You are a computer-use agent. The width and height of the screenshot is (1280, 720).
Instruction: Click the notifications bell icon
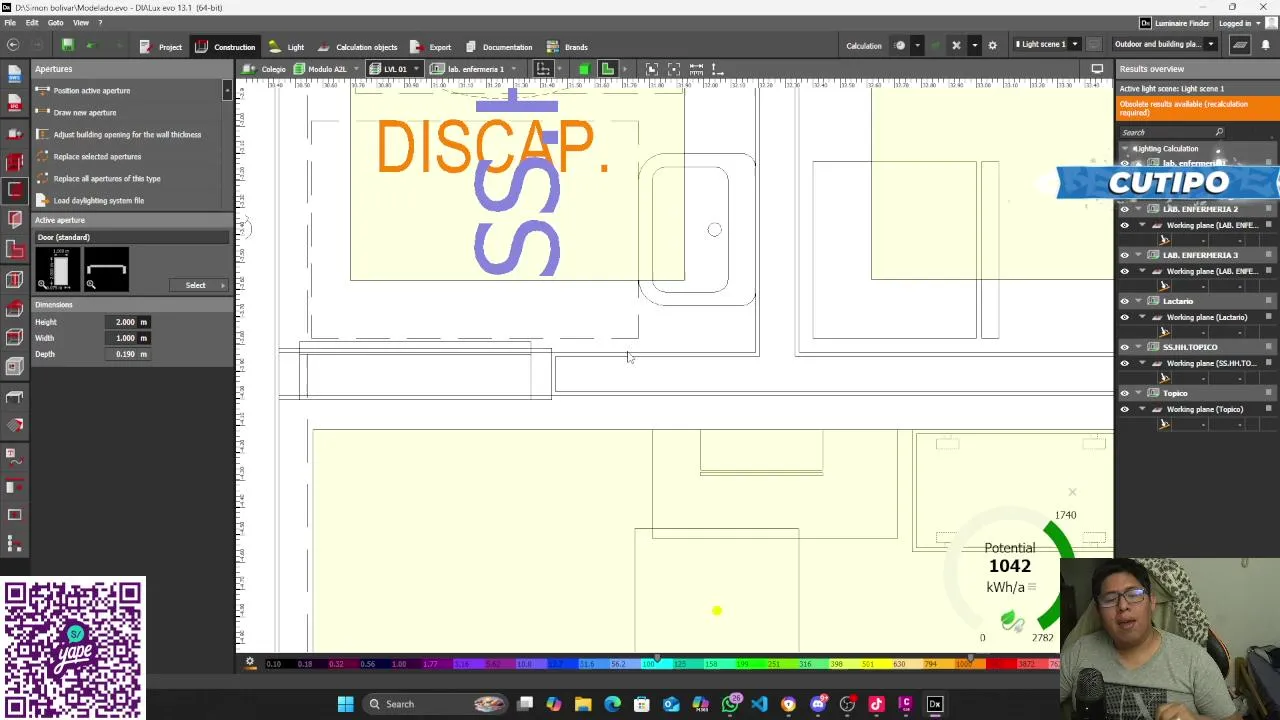click(1266, 44)
